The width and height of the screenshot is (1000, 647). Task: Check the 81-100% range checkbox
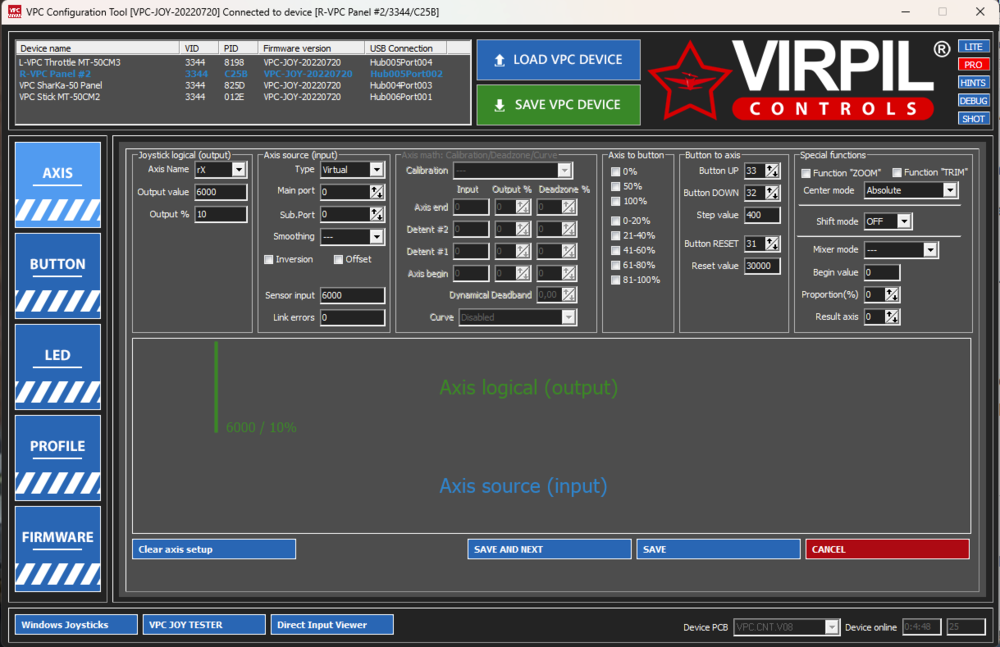(x=615, y=279)
